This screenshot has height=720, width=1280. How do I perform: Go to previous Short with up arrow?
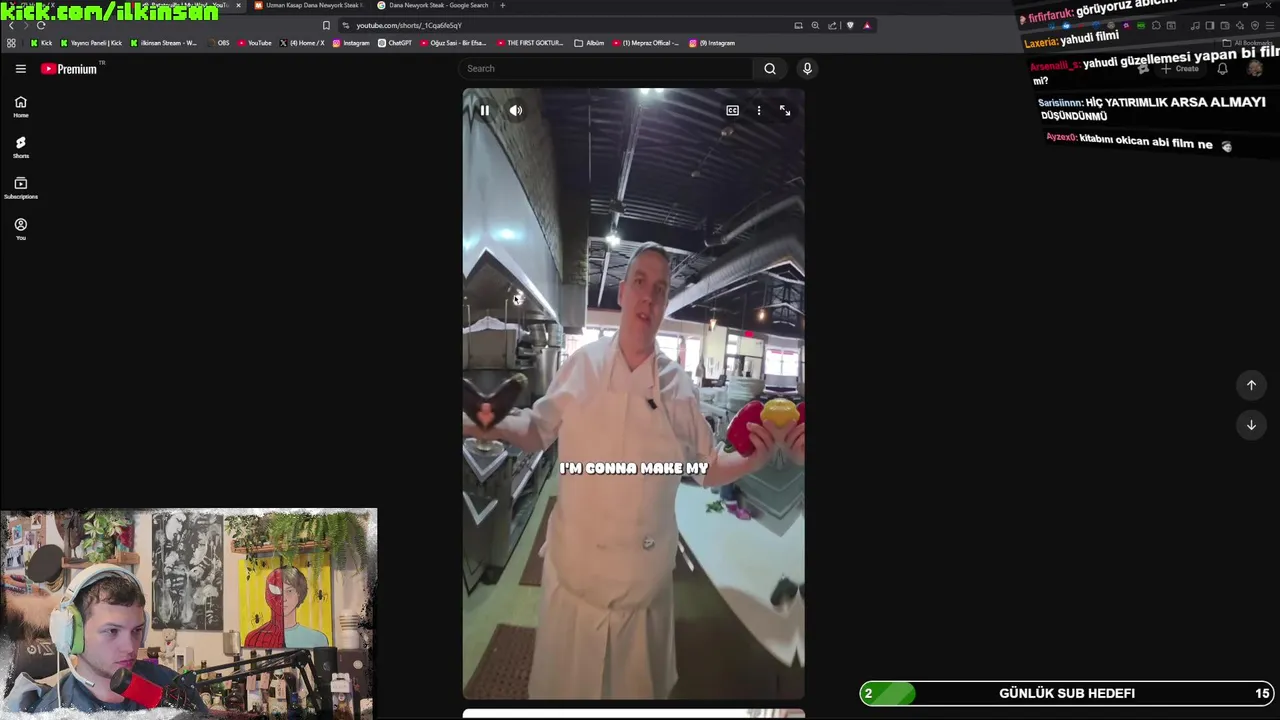[1251, 385]
